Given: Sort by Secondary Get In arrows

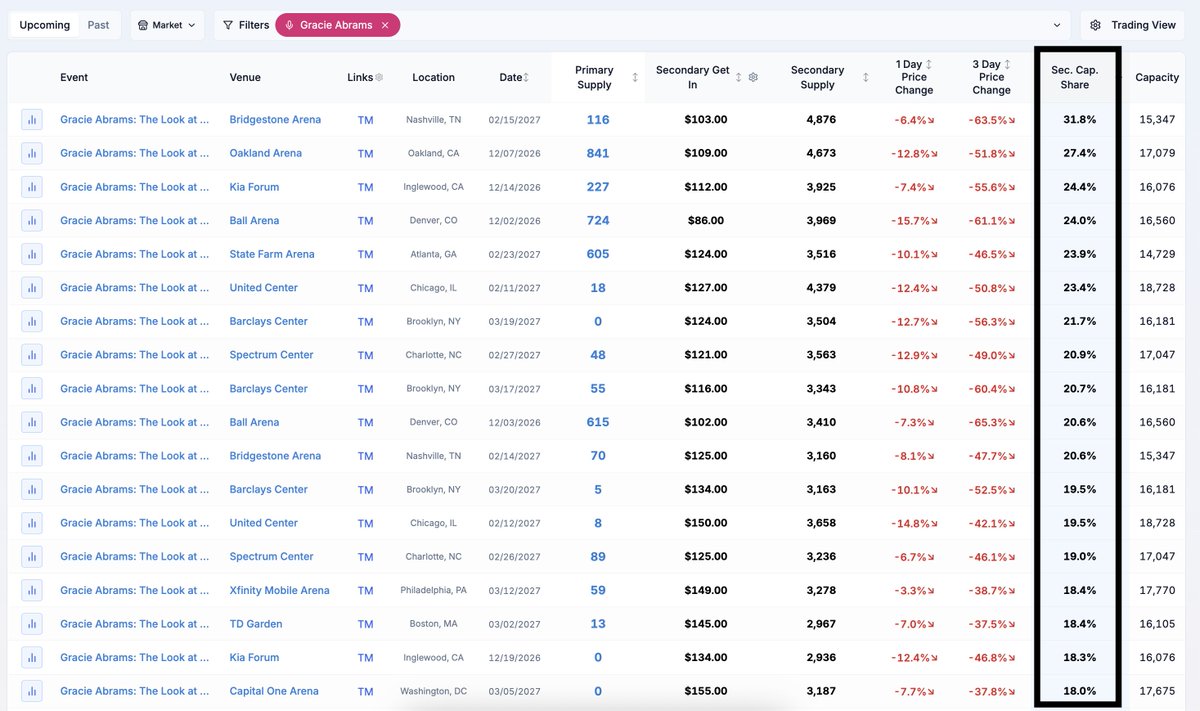Looking at the screenshot, I should 739,77.
